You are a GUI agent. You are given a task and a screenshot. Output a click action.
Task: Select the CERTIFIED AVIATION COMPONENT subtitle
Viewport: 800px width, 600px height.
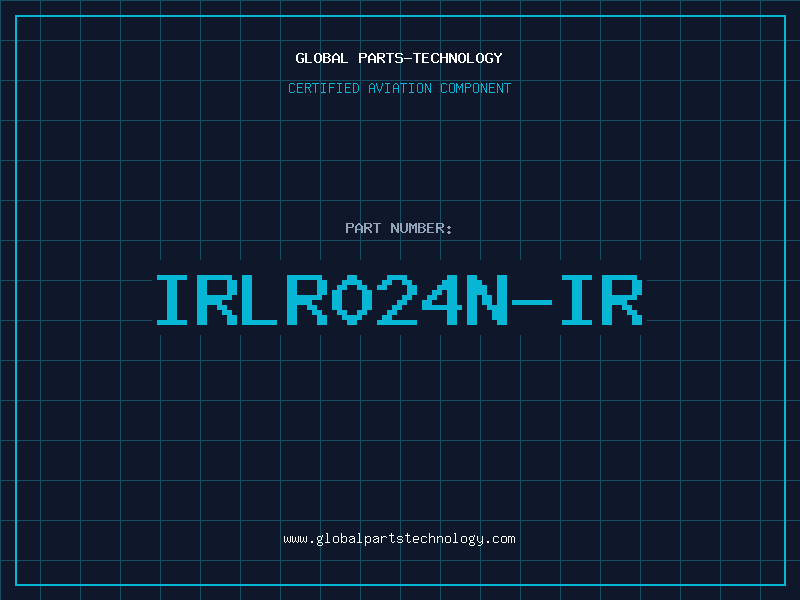pos(399,88)
